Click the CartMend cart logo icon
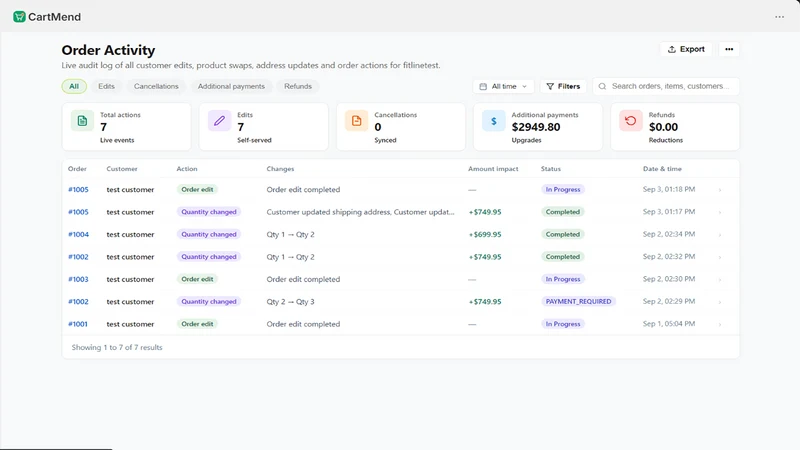This screenshot has height=450, width=800. pos(19,17)
